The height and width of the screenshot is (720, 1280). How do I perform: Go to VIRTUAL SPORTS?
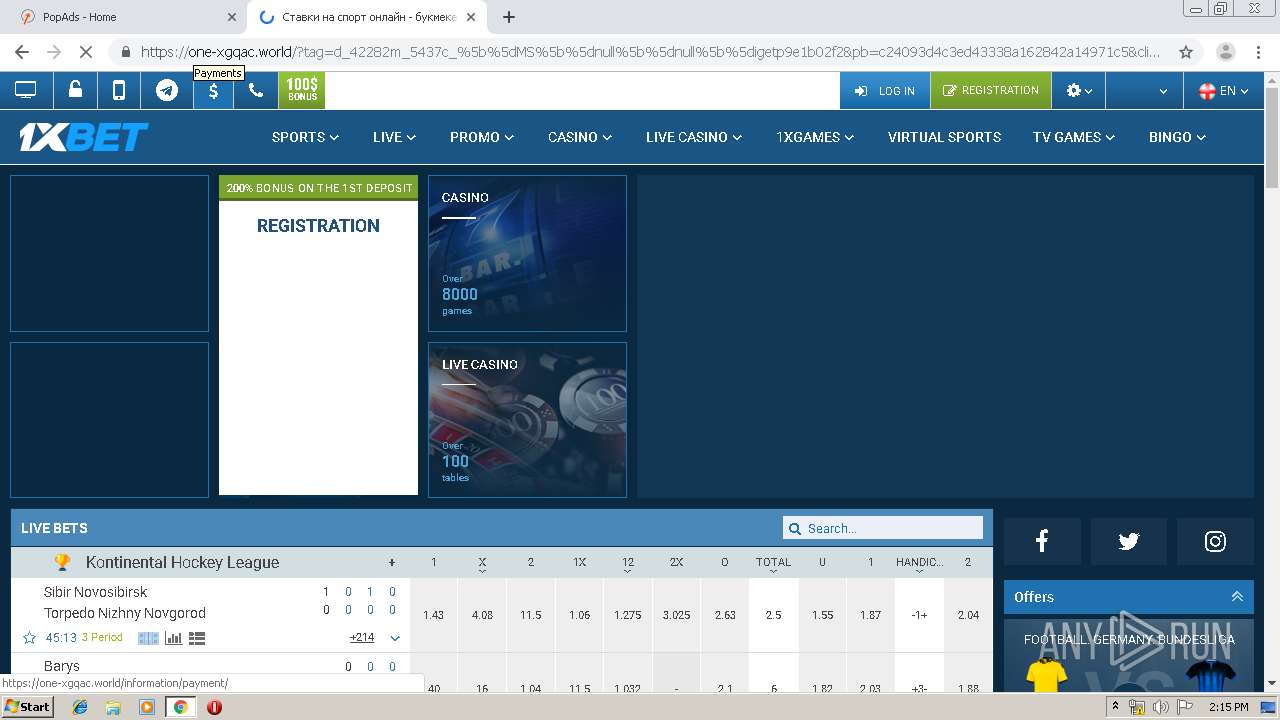(x=944, y=137)
